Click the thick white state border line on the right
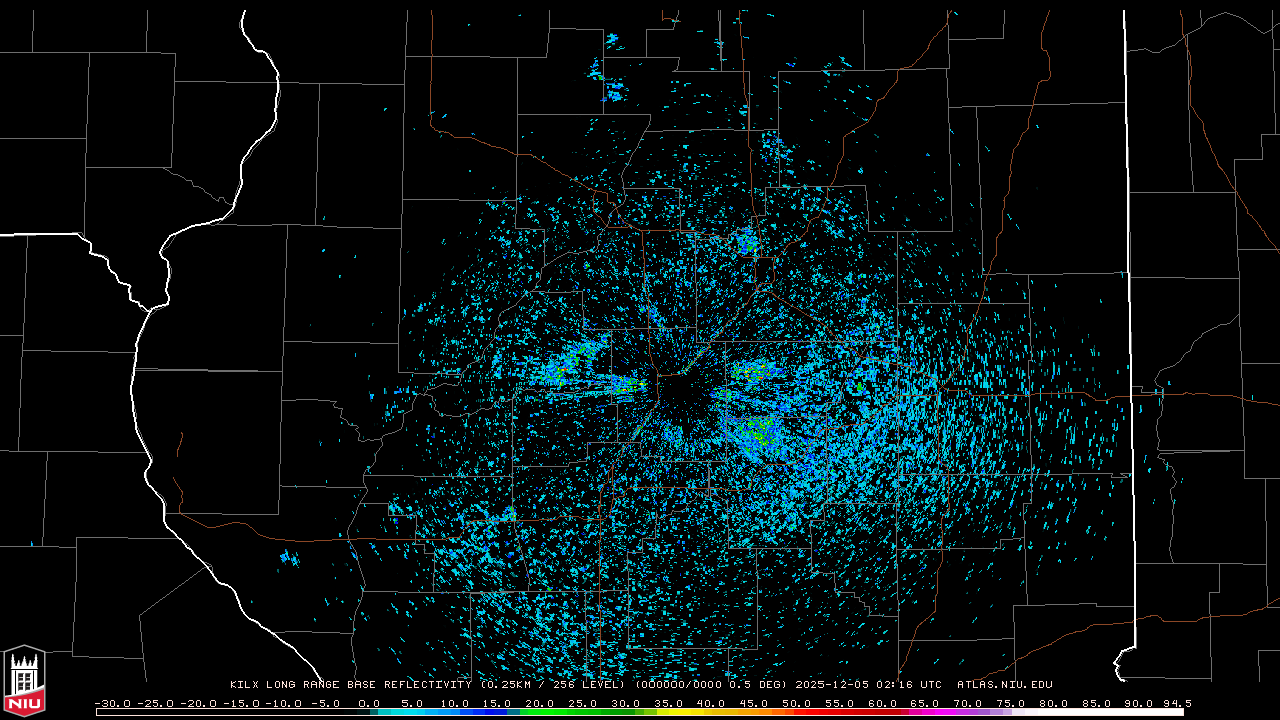 (x=1128, y=300)
